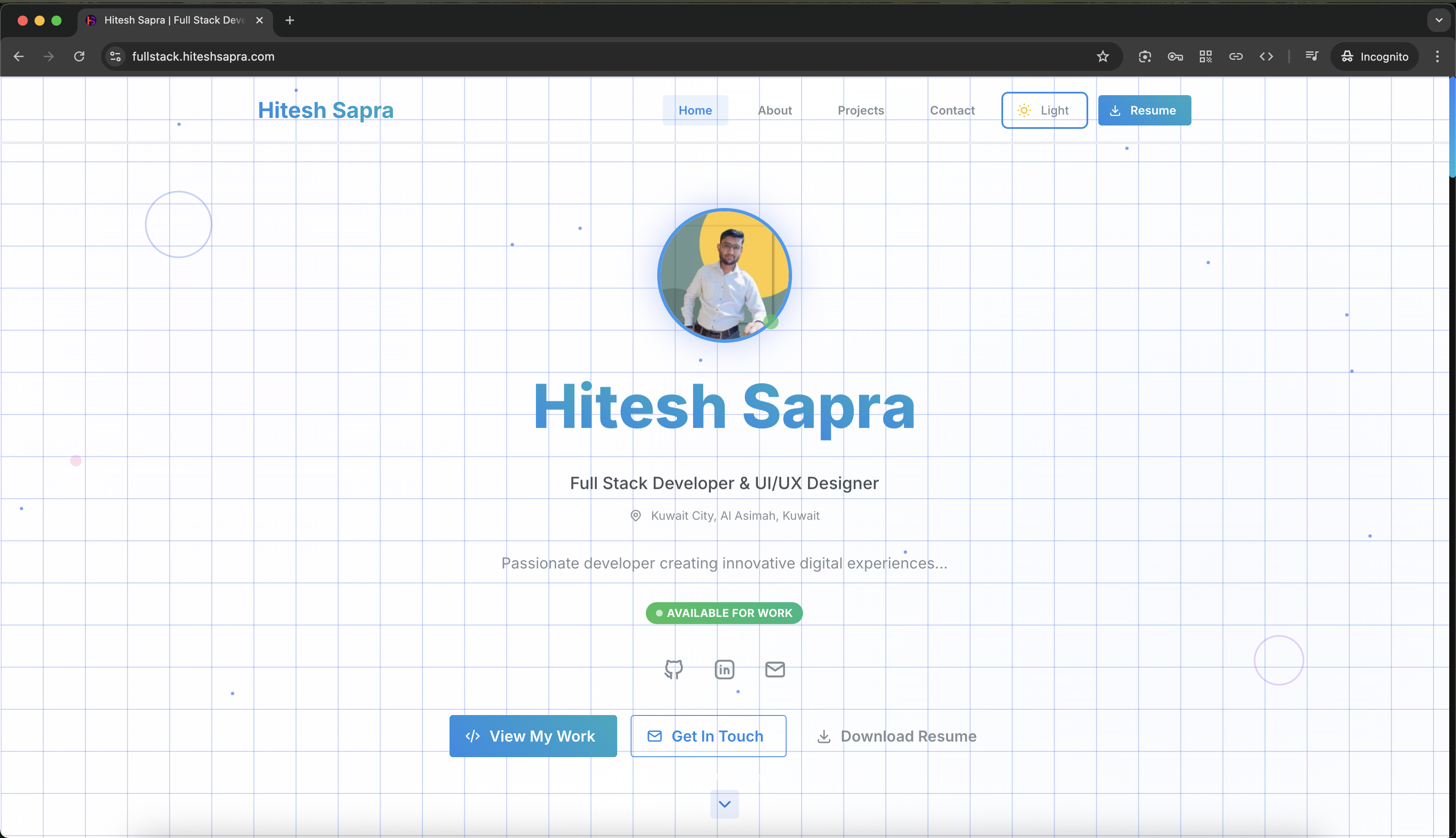This screenshot has width=1456, height=838.
Task: Open the GitHub profile icon
Action: coord(674,670)
